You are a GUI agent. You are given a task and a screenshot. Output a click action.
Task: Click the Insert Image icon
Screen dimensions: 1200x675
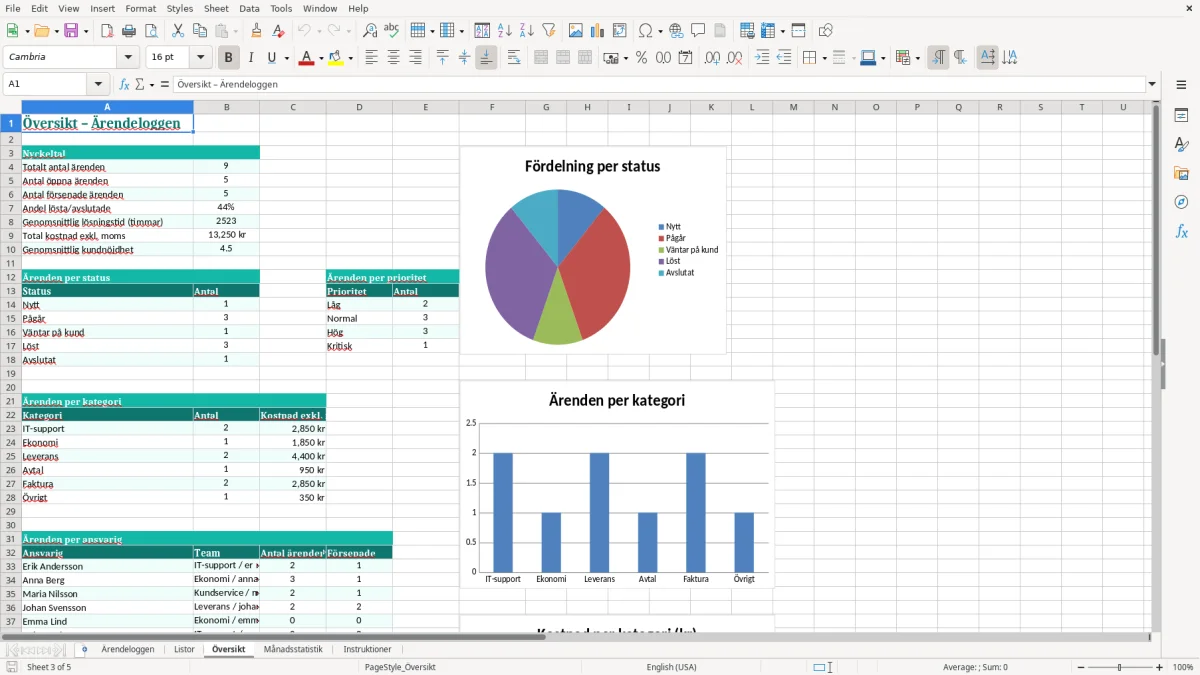(x=576, y=31)
